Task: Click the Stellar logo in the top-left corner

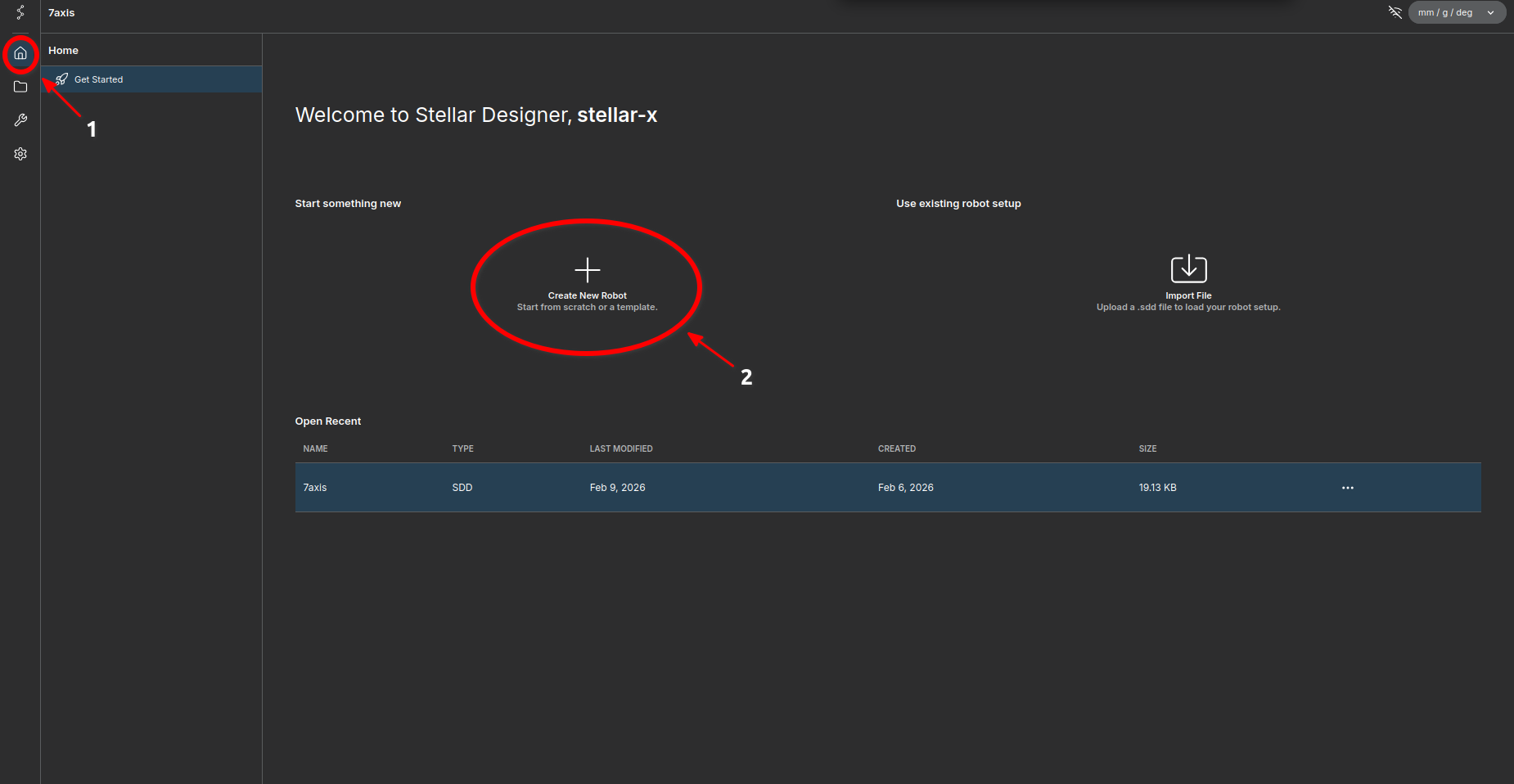Action: pyautogui.click(x=20, y=12)
